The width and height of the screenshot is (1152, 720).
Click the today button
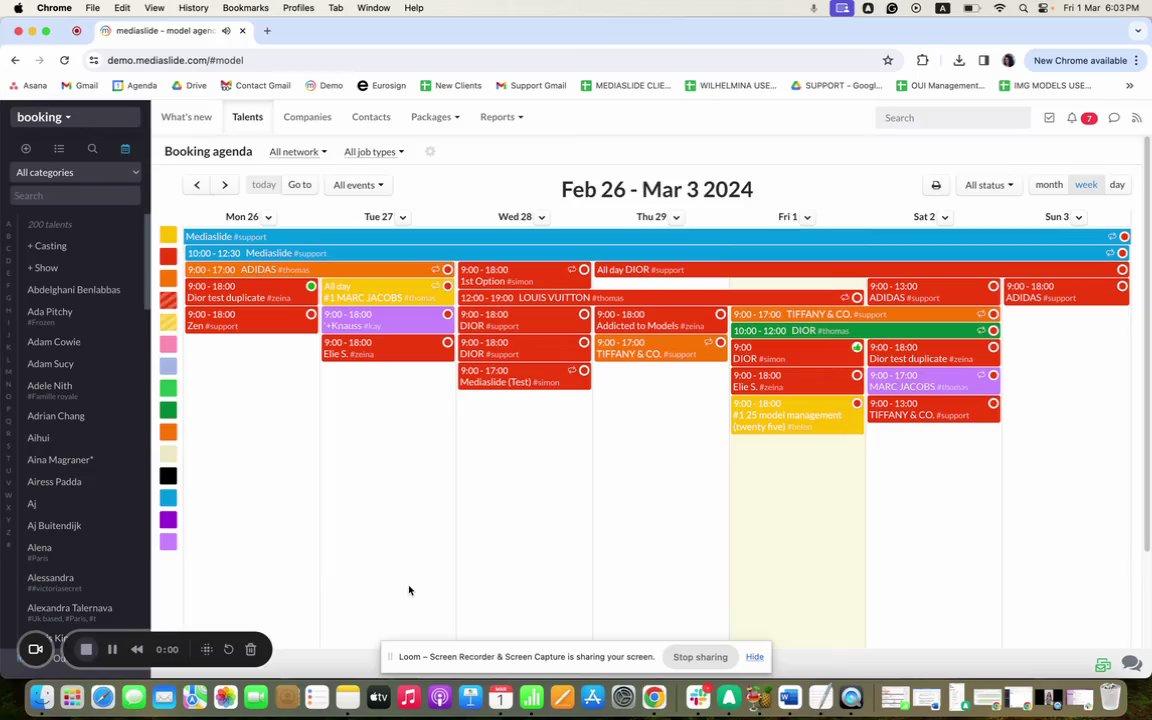pyautogui.click(x=264, y=185)
